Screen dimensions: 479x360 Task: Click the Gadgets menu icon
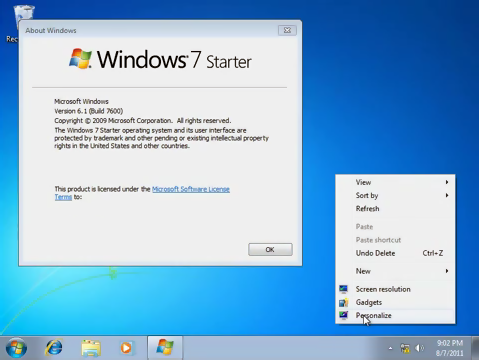tap(343, 302)
